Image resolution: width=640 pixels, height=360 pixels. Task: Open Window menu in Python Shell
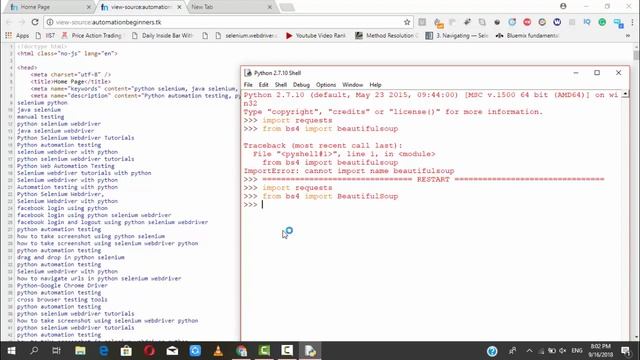coord(352,85)
